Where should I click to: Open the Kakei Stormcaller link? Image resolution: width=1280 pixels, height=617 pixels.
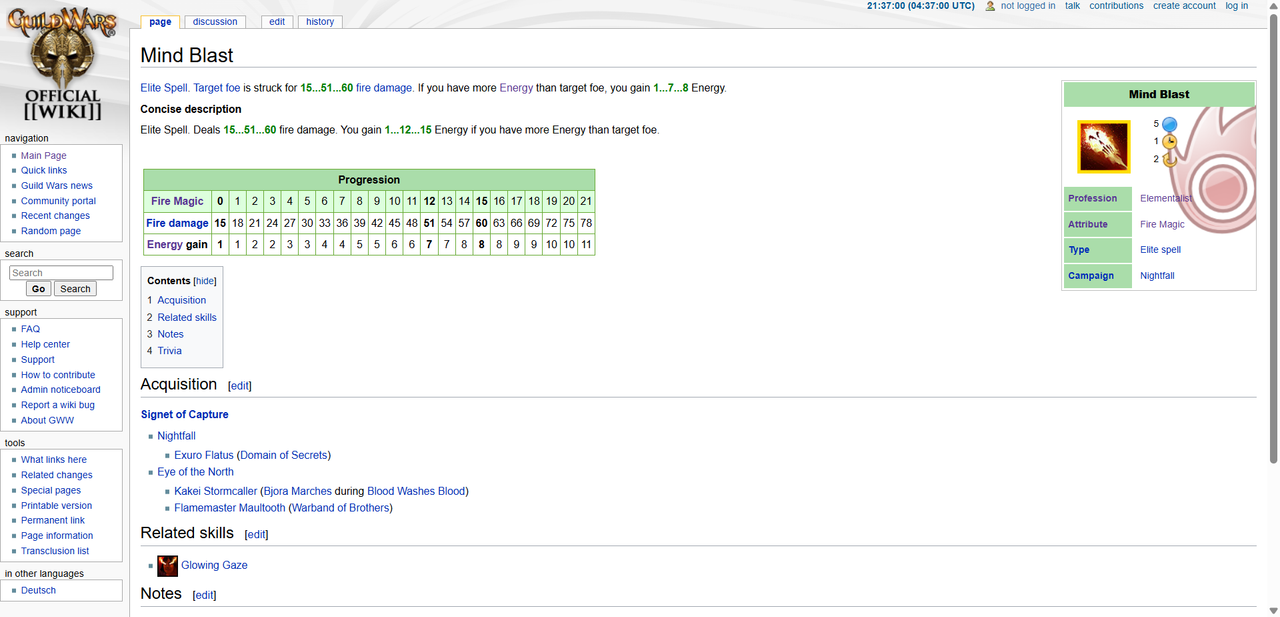pos(215,491)
